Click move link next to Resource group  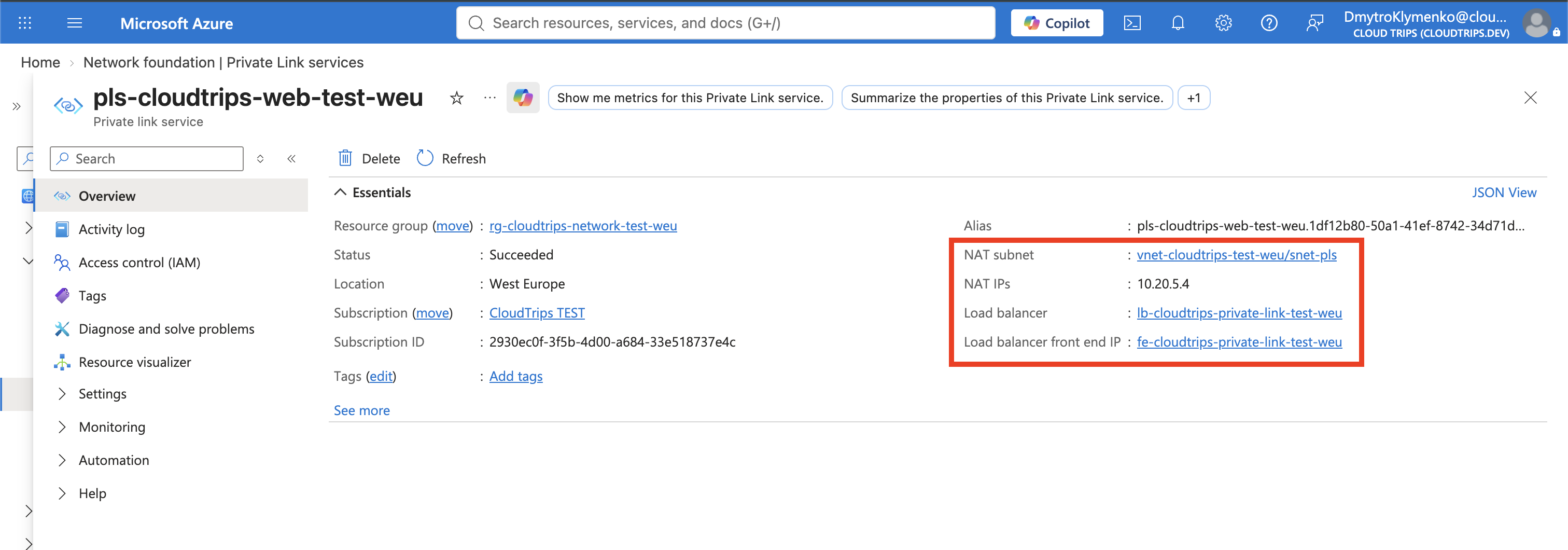453,226
